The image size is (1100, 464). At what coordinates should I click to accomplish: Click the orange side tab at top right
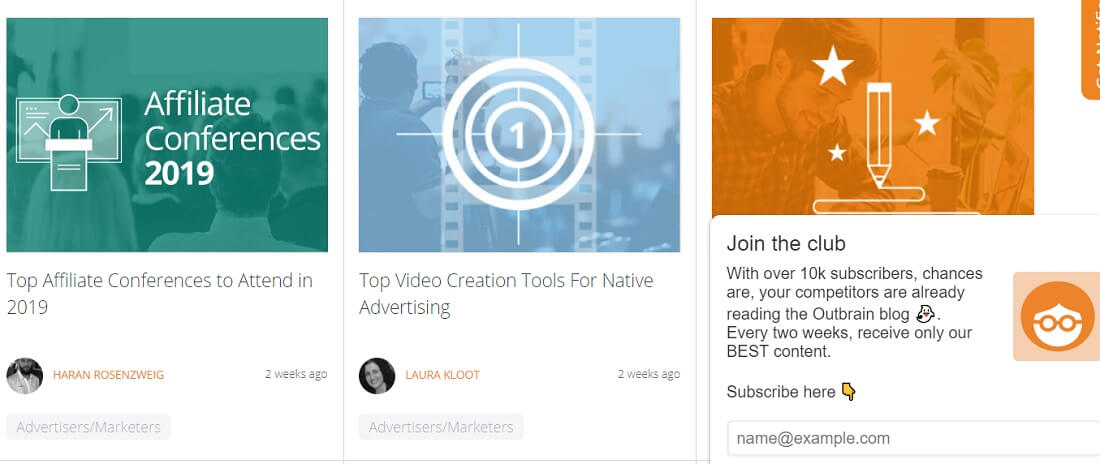coord(1091,48)
